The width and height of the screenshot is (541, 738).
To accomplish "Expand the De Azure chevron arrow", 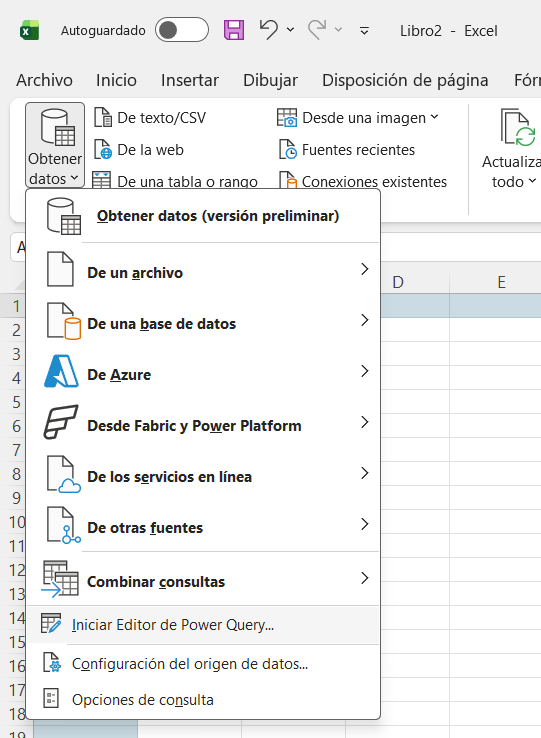I will pos(364,371).
